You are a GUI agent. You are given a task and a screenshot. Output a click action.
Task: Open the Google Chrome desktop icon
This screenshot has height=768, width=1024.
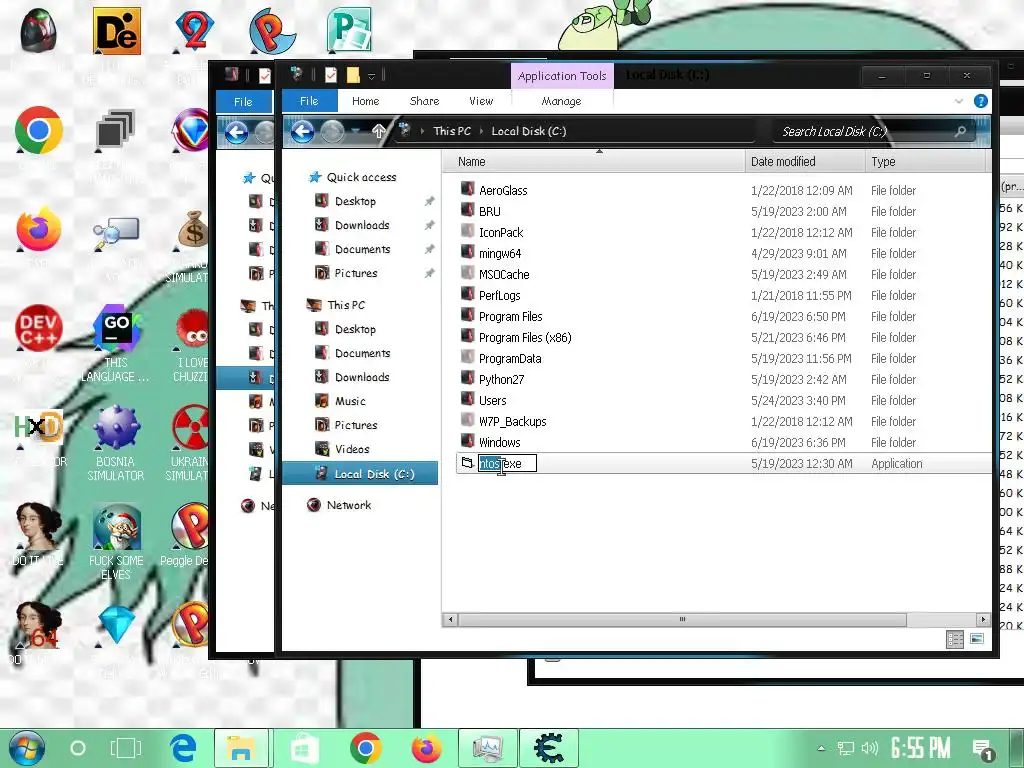[x=39, y=130]
